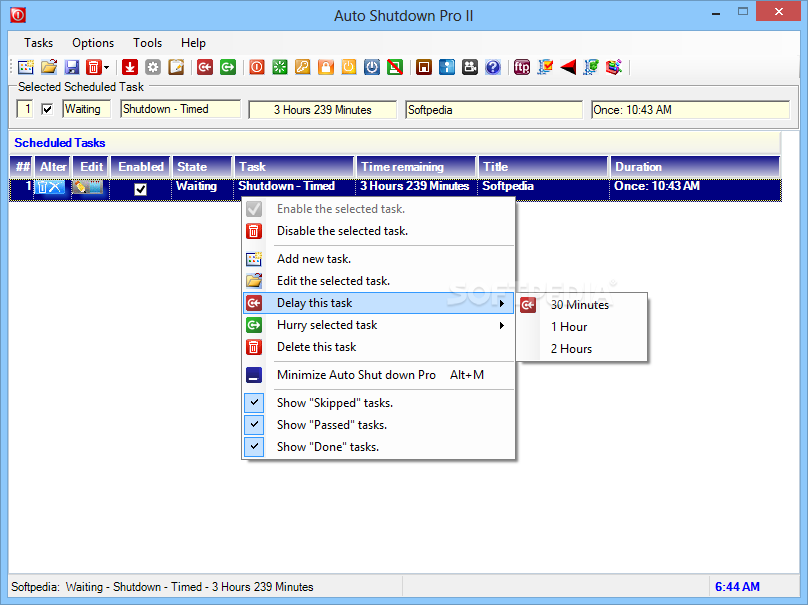Click the 'Once: 10:43 AM' field in selected panel
The height and width of the screenshot is (605, 808).
click(690, 110)
